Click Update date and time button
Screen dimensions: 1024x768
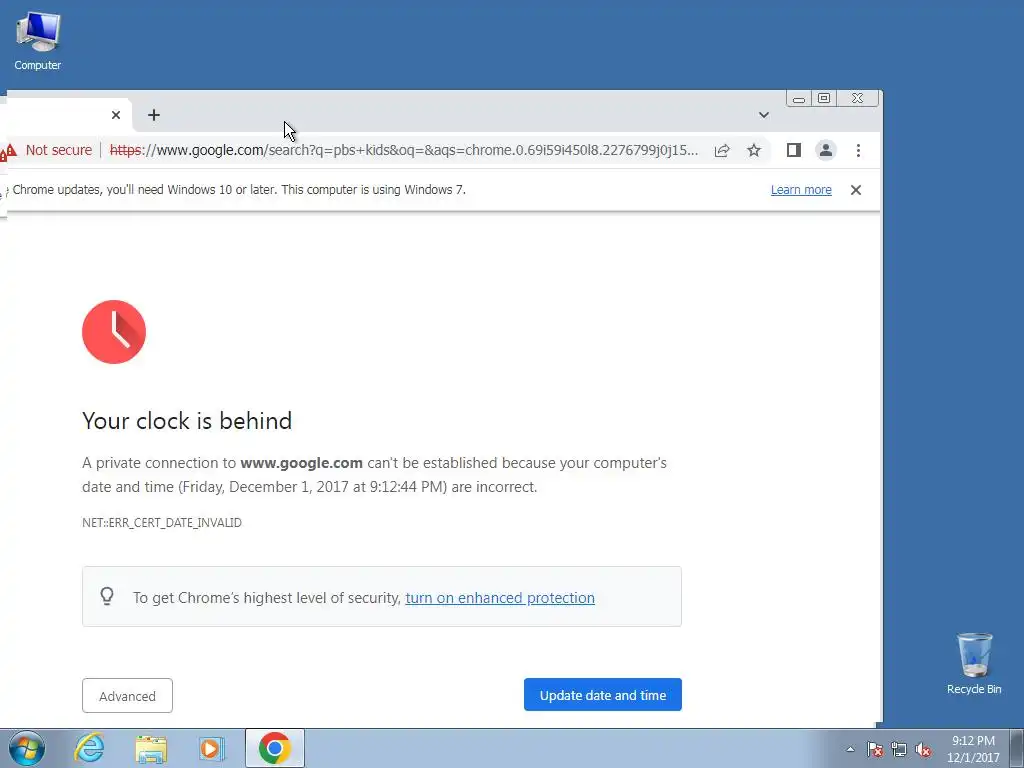(x=603, y=695)
